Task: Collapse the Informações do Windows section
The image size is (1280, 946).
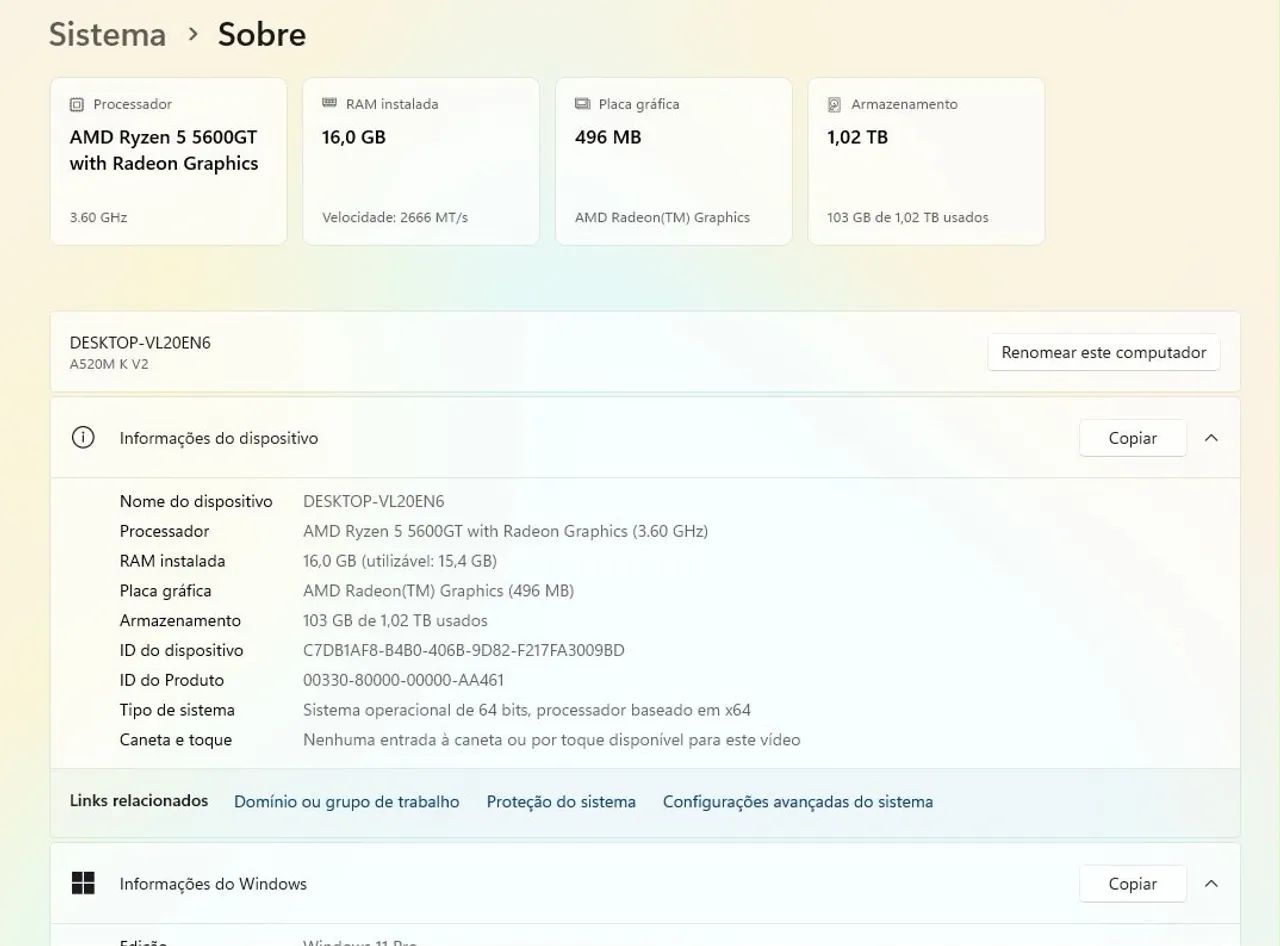Action: point(1211,884)
